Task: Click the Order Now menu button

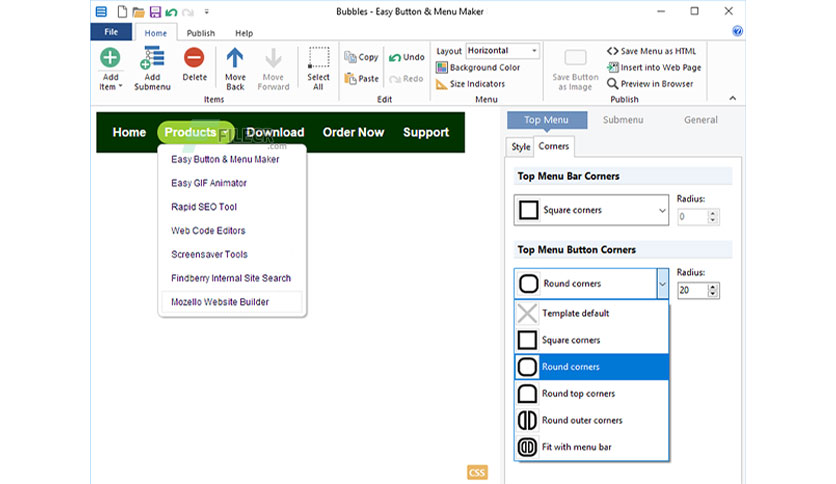Action: 353,132
